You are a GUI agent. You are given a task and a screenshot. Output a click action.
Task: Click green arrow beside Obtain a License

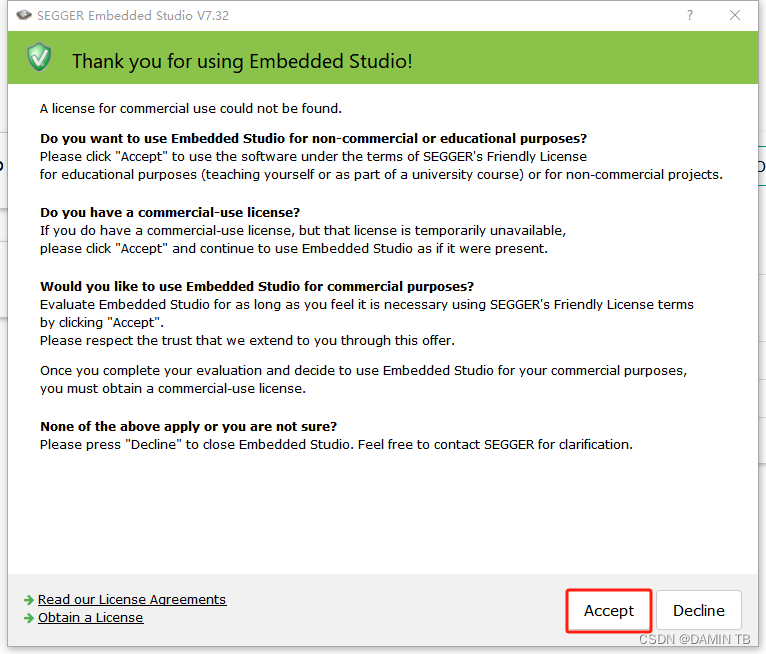point(29,618)
